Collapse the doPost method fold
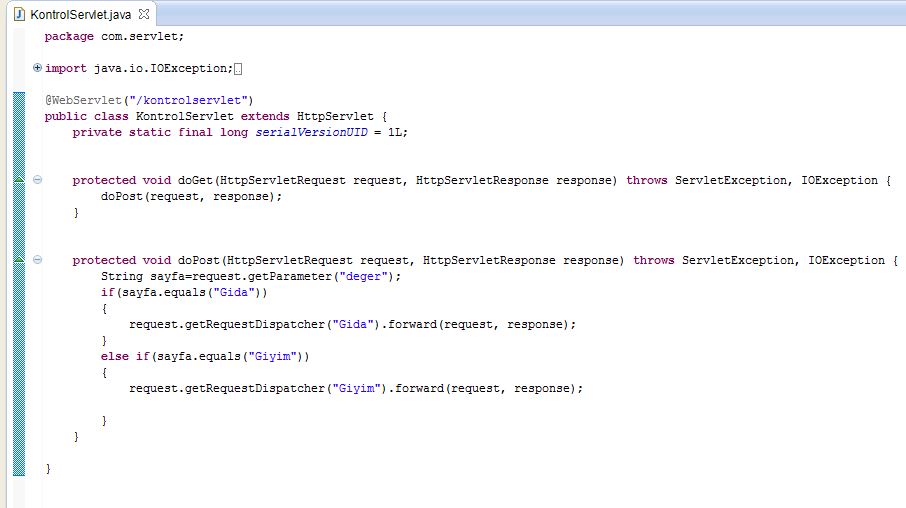Viewport: 906px width, 508px height. click(38, 260)
